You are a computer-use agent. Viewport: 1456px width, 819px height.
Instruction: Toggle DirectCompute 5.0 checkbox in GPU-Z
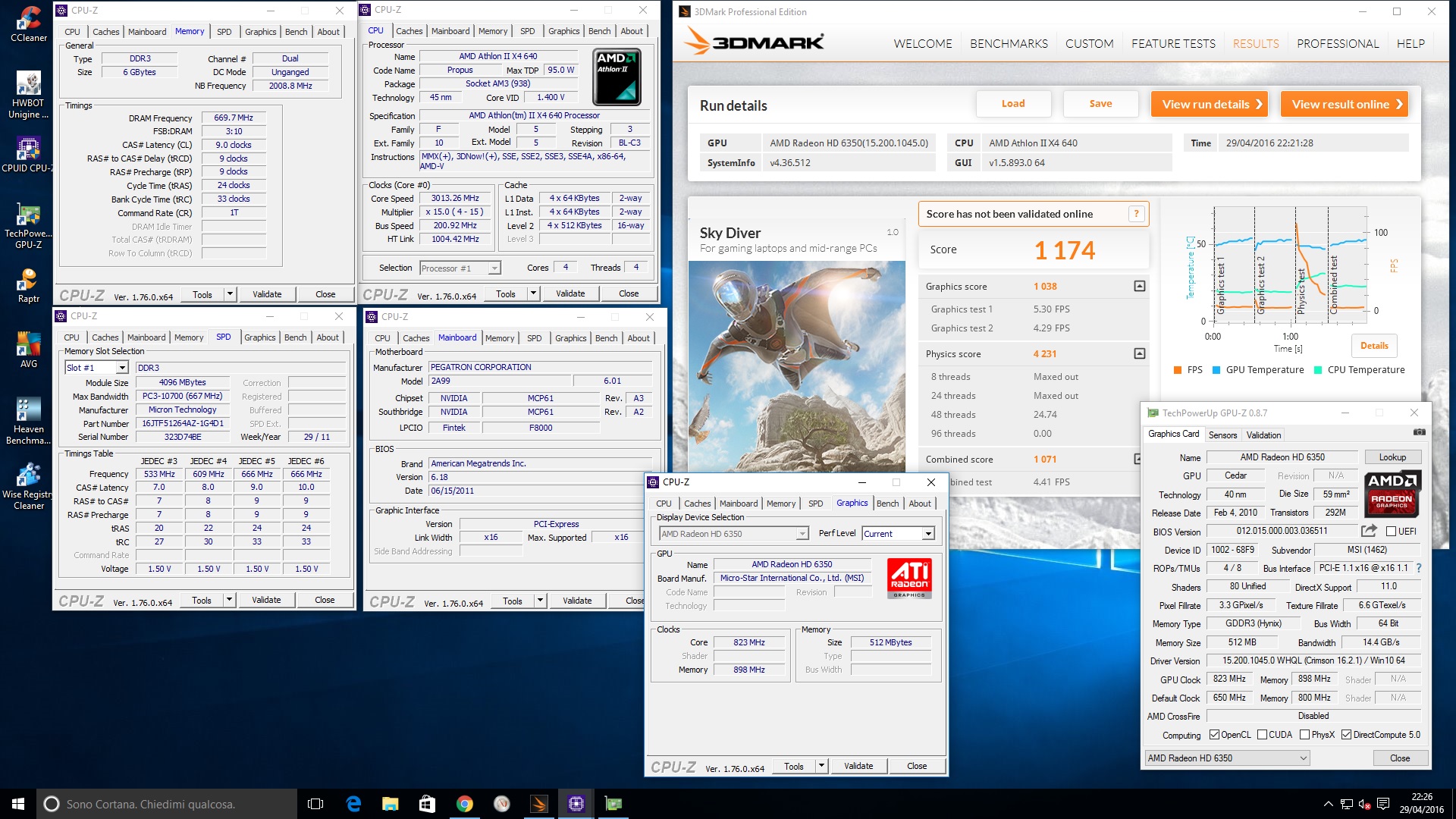[x=1346, y=734]
